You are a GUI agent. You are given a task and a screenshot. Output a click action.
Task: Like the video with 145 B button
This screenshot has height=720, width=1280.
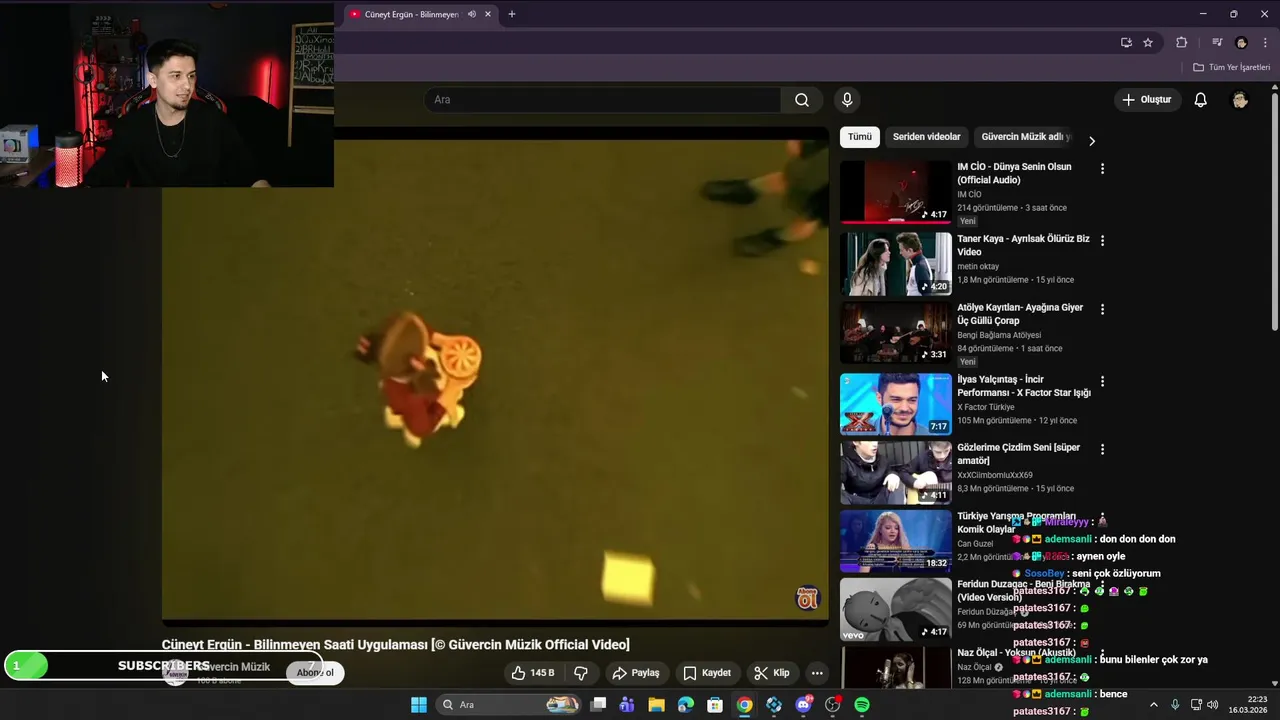click(x=533, y=673)
